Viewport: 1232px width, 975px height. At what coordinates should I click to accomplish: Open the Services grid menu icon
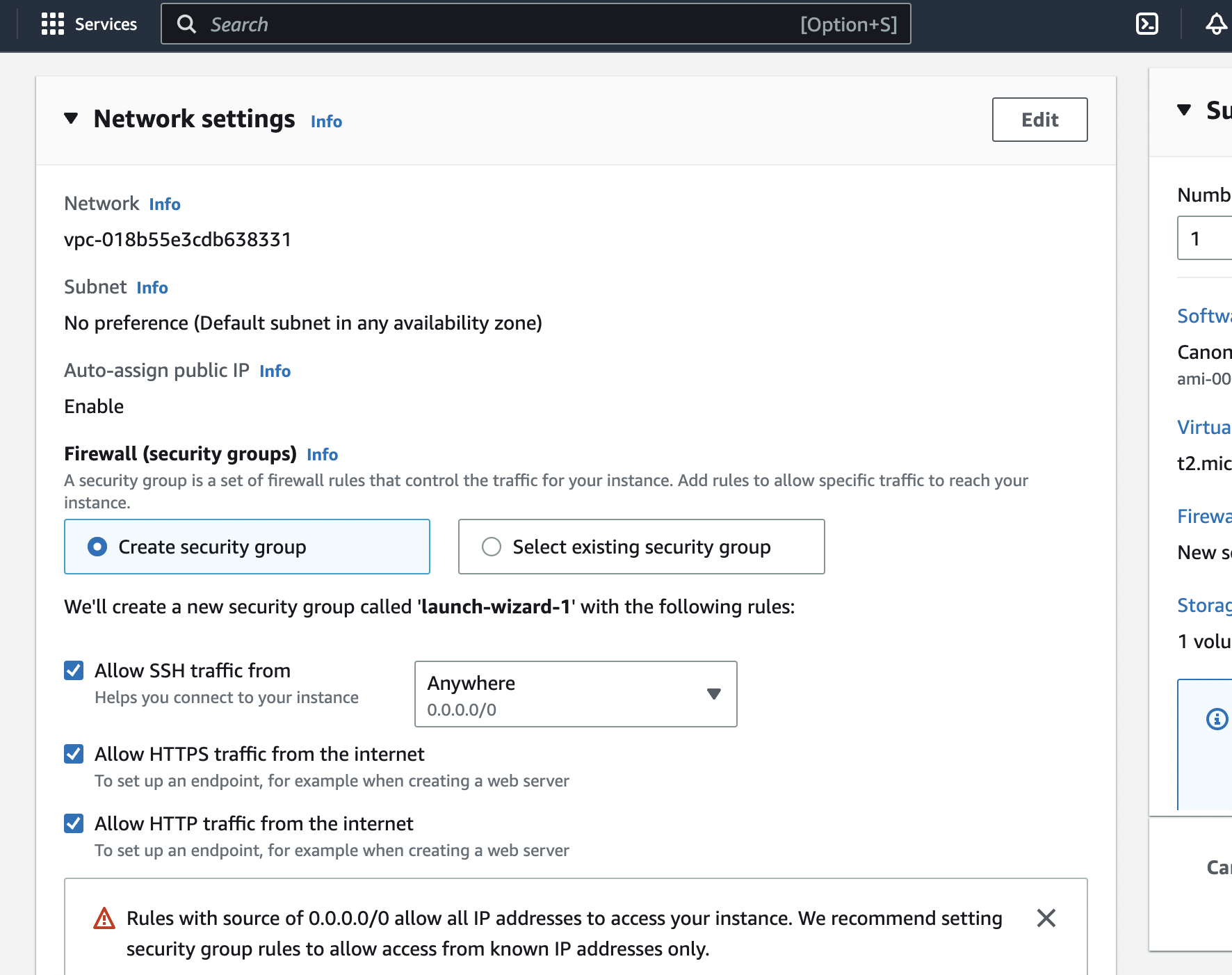53,24
